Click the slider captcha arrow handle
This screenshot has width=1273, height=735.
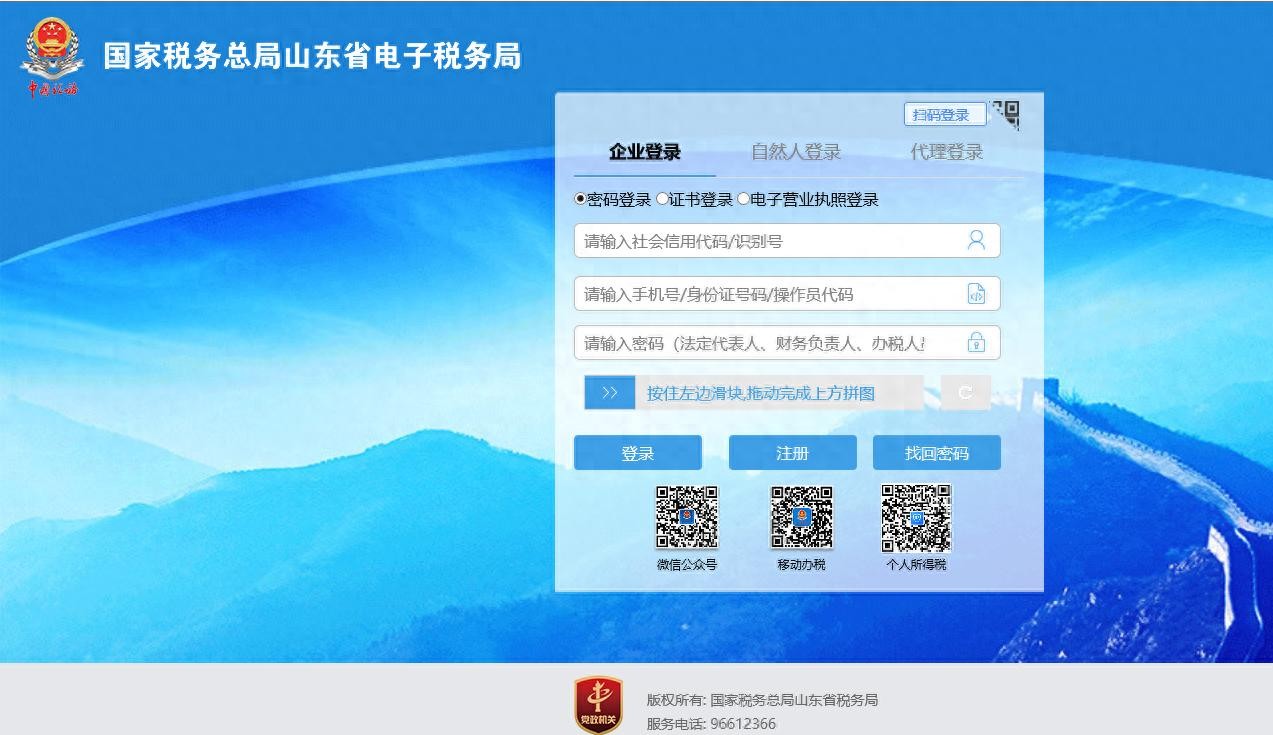point(610,393)
